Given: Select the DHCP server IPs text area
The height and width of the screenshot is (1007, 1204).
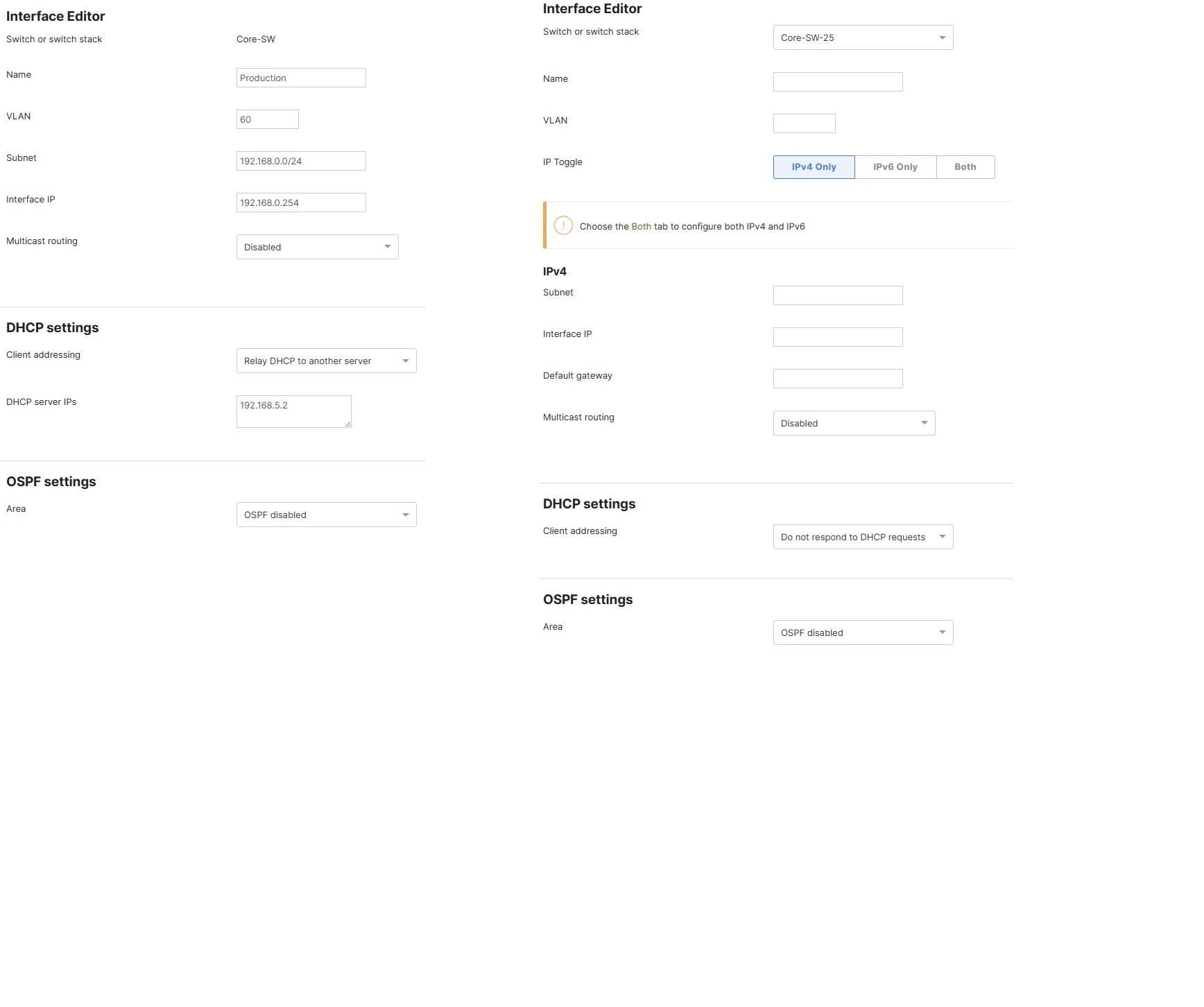Looking at the screenshot, I should coord(293,411).
